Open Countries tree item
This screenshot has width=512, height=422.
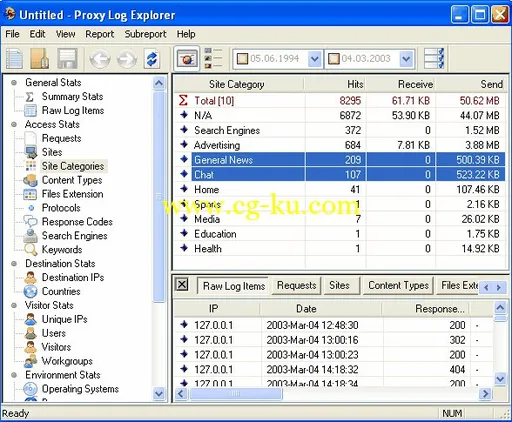[x=61, y=291]
